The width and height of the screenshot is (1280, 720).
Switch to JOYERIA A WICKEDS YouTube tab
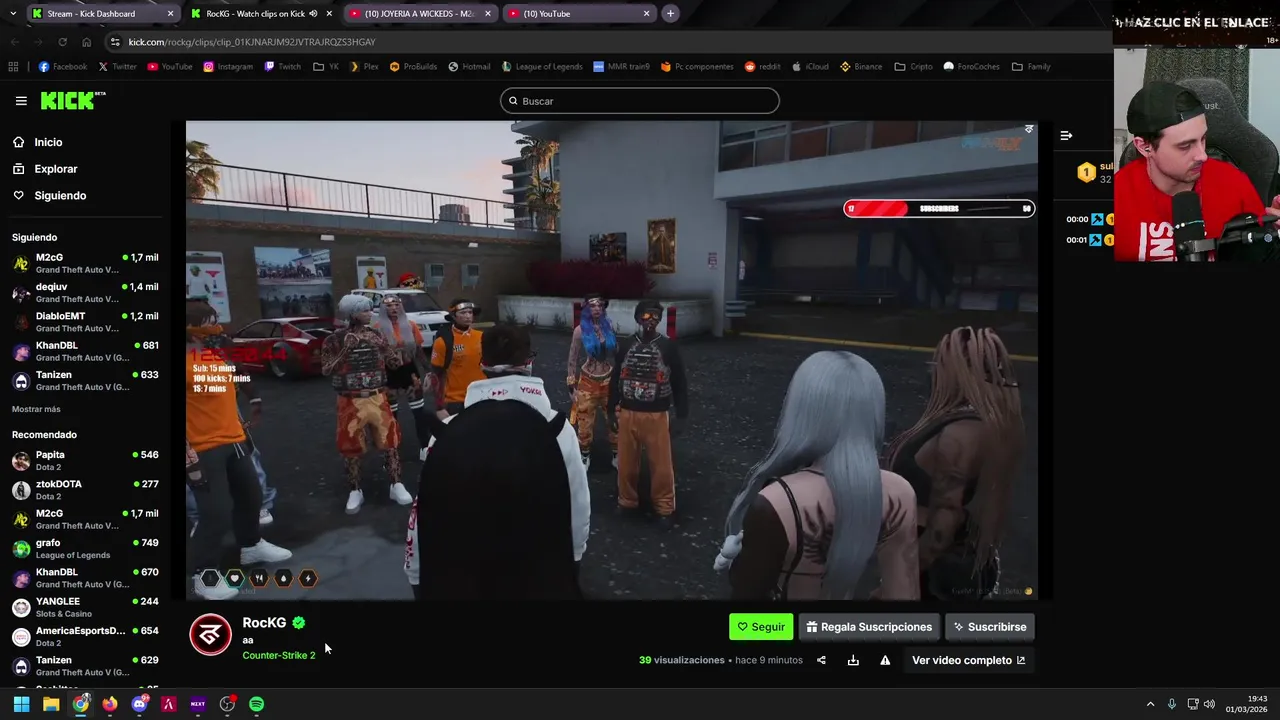click(x=420, y=14)
